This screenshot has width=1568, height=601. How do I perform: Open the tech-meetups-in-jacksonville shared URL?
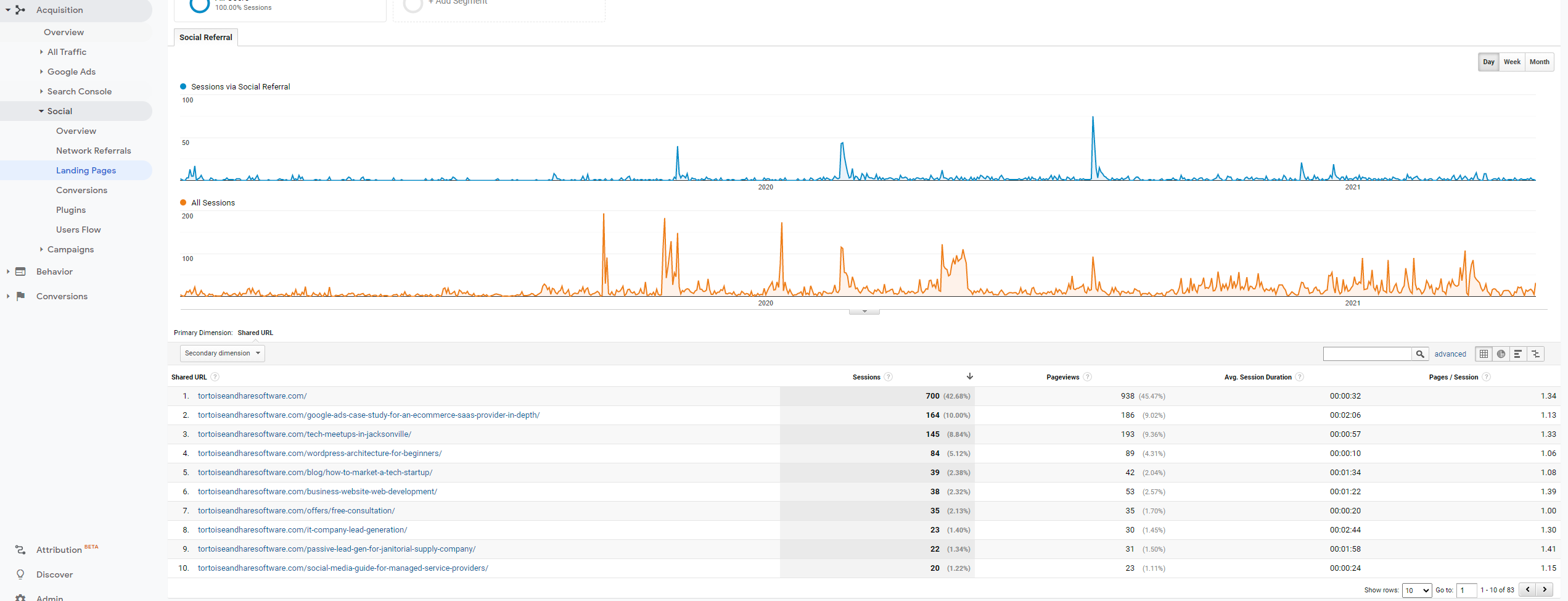[x=304, y=434]
